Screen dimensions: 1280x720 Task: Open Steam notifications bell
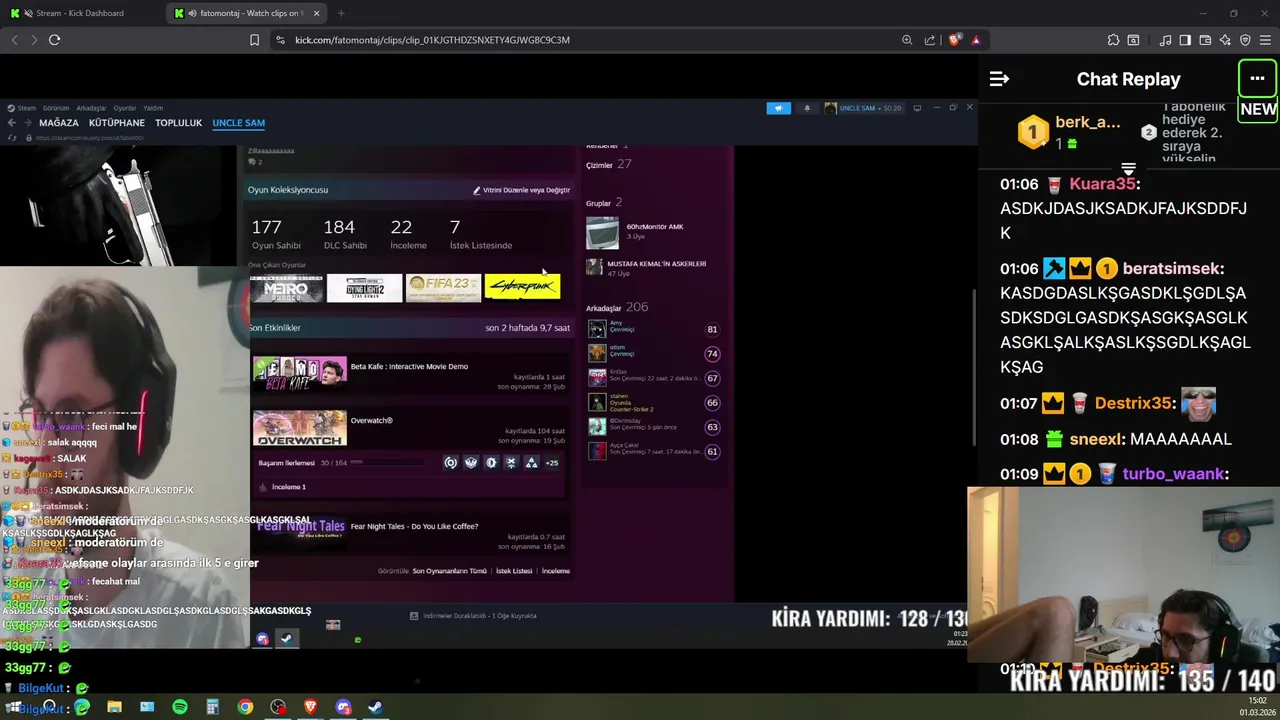(x=807, y=108)
